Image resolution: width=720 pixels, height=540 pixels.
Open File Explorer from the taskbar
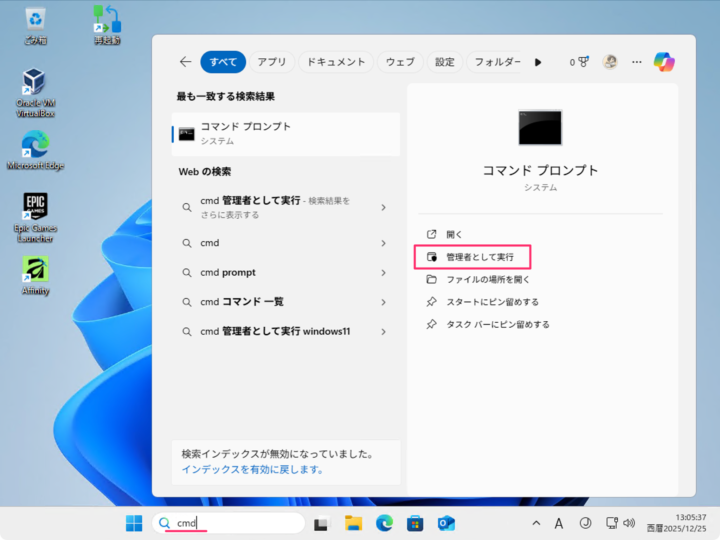click(353, 523)
